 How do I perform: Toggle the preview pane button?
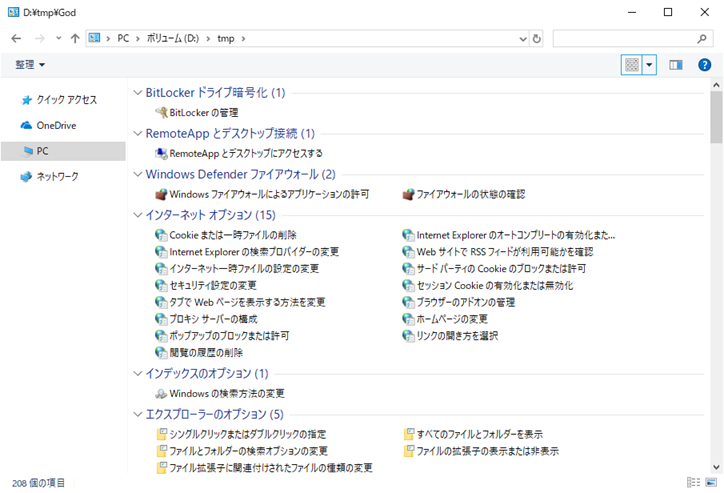(x=676, y=65)
